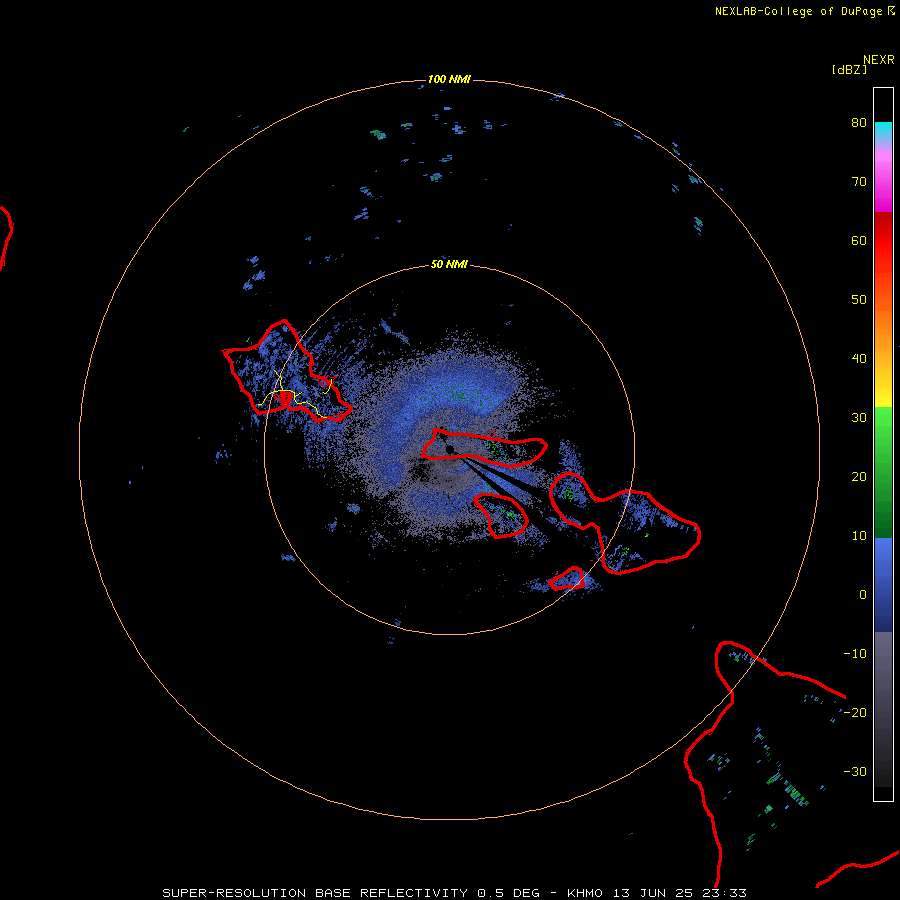Viewport: 900px width, 900px height.
Task: Click the [dBZ] legend unit label
Action: 849,70
